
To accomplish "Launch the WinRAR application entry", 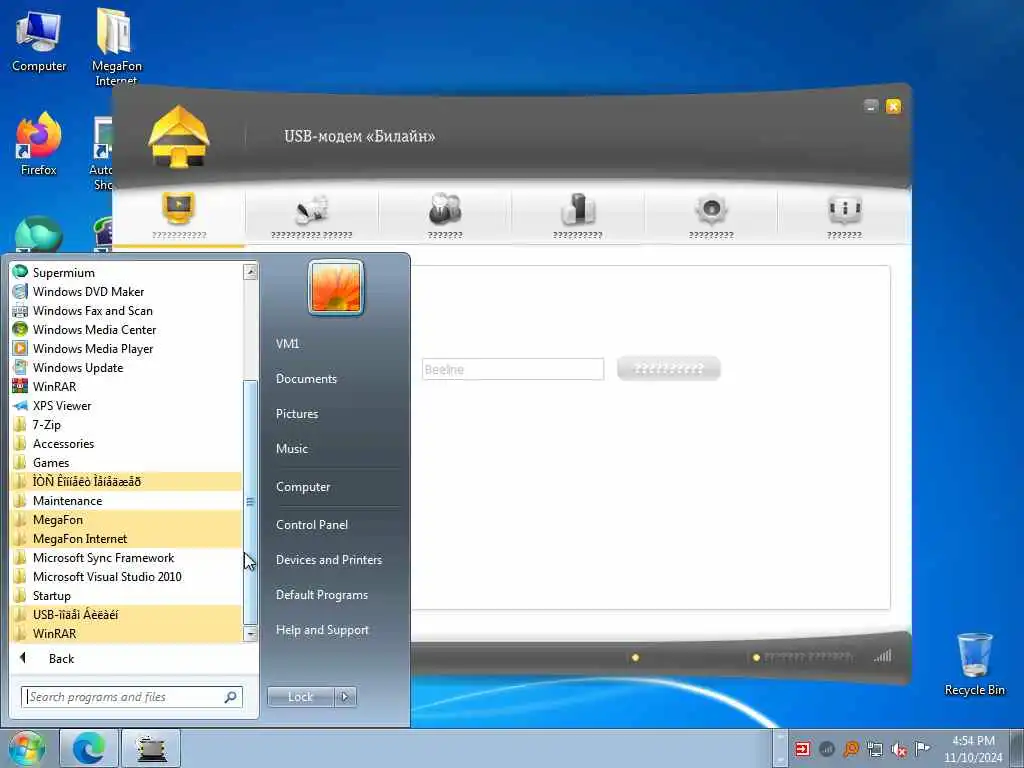I will coord(126,386).
